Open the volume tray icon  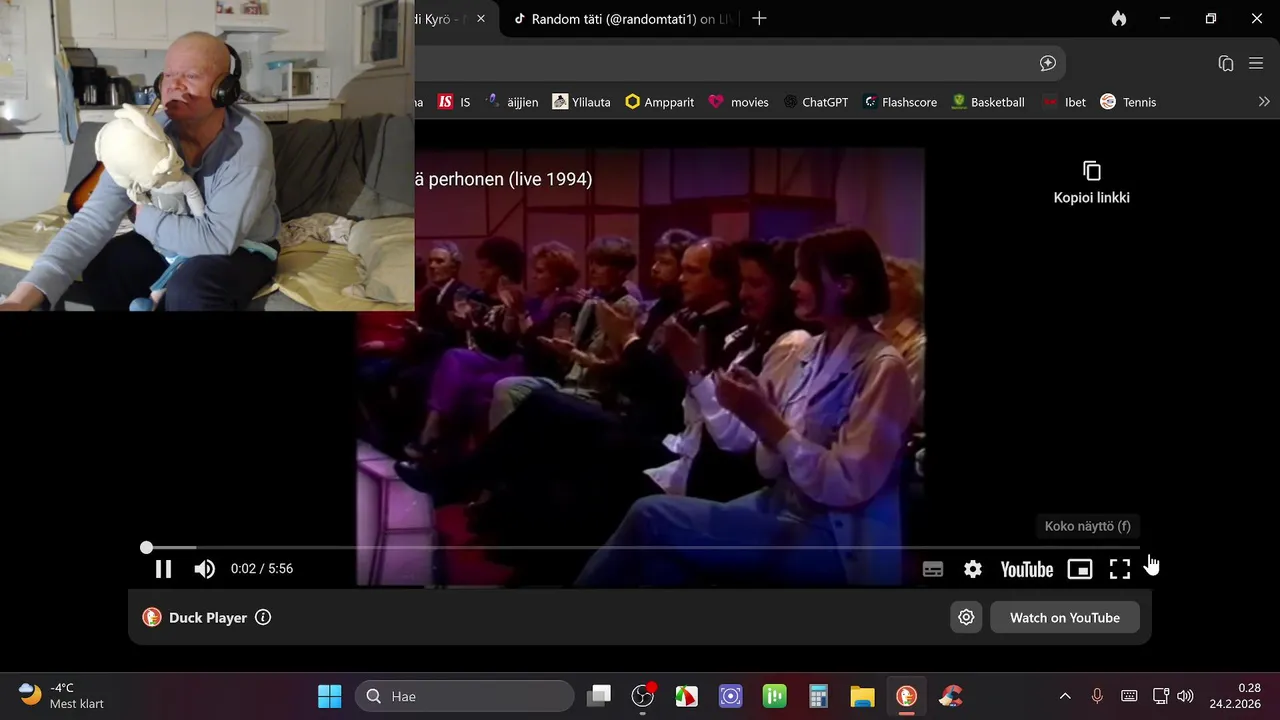click(1185, 696)
